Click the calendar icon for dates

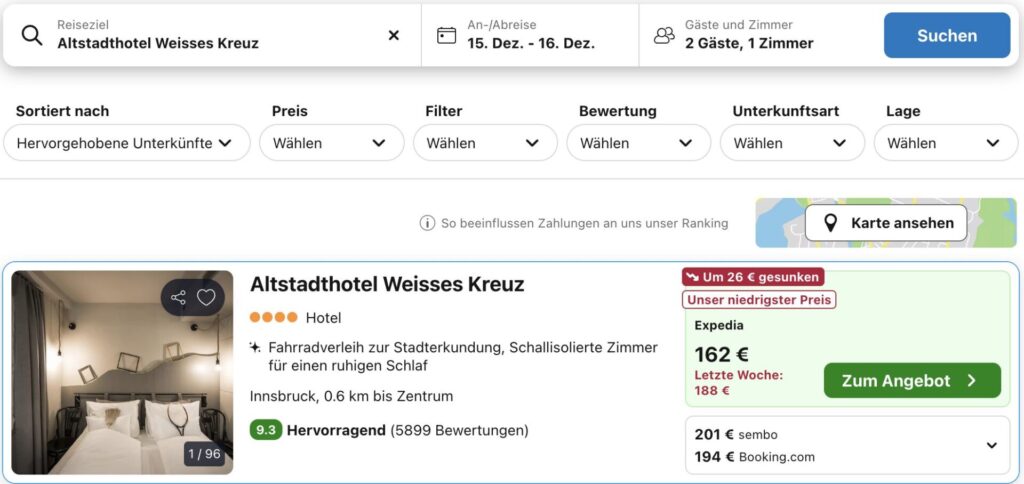pyautogui.click(x=447, y=35)
